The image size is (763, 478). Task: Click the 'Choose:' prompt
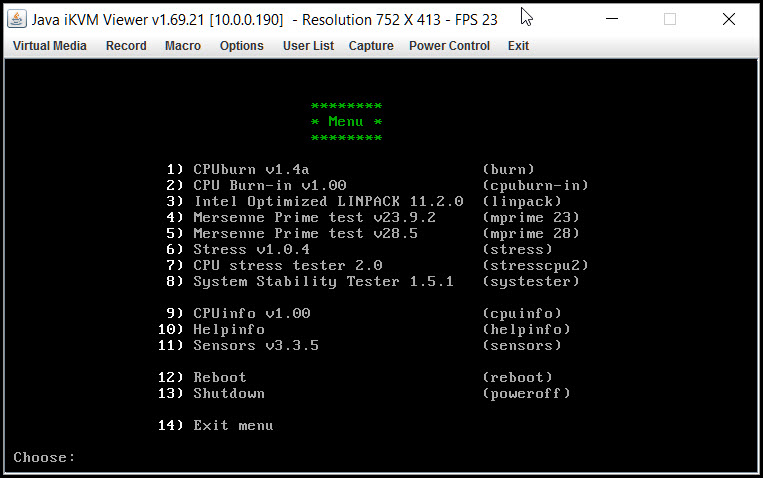tap(44, 458)
